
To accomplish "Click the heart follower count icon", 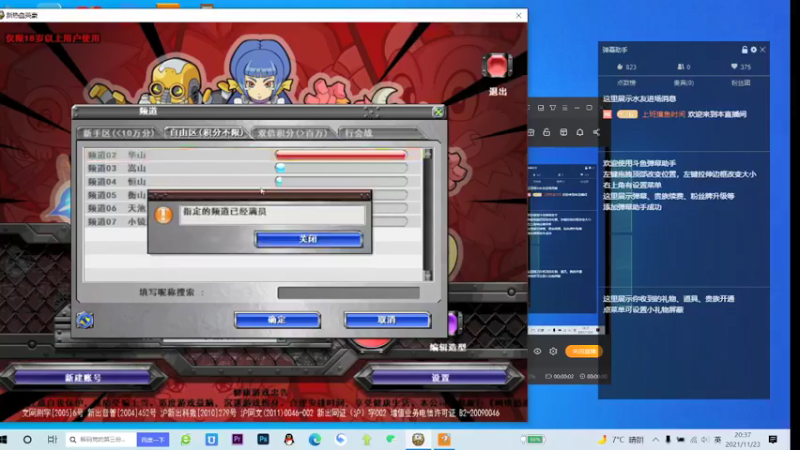I will pyautogui.click(x=734, y=66).
